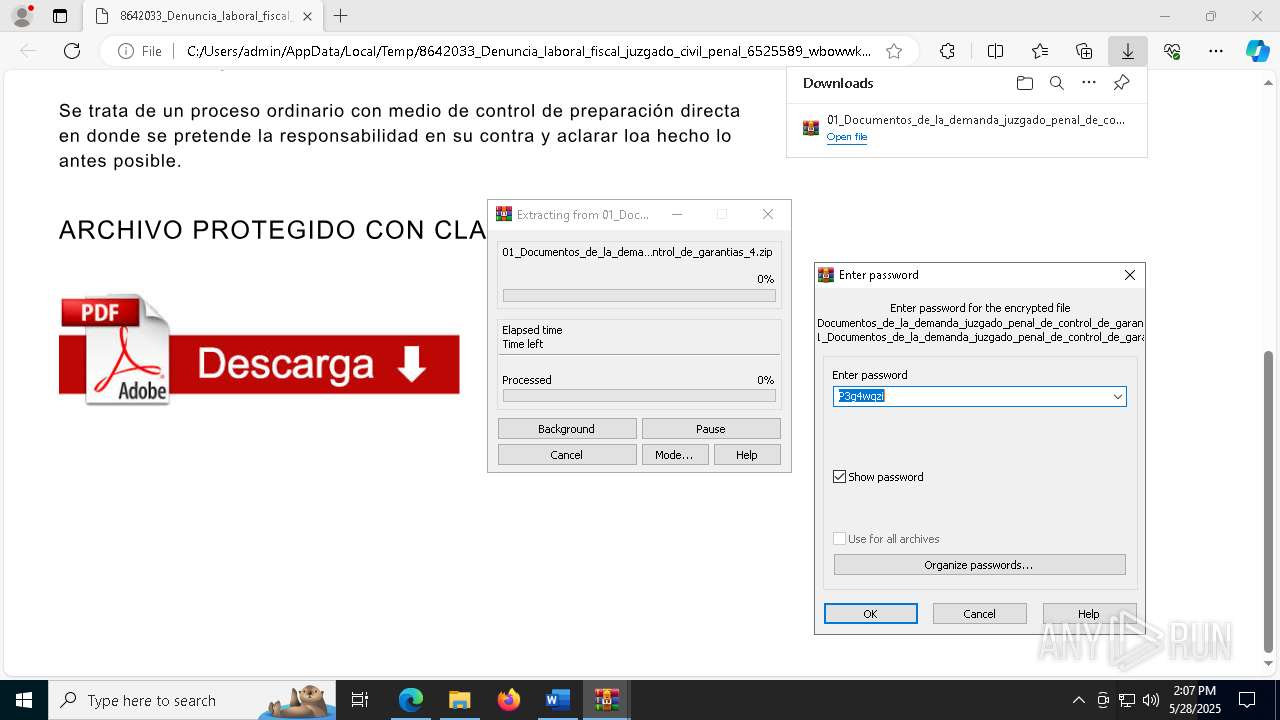The image size is (1280, 720).
Task: Click the Downloads toolbar icon
Action: (x=1128, y=51)
